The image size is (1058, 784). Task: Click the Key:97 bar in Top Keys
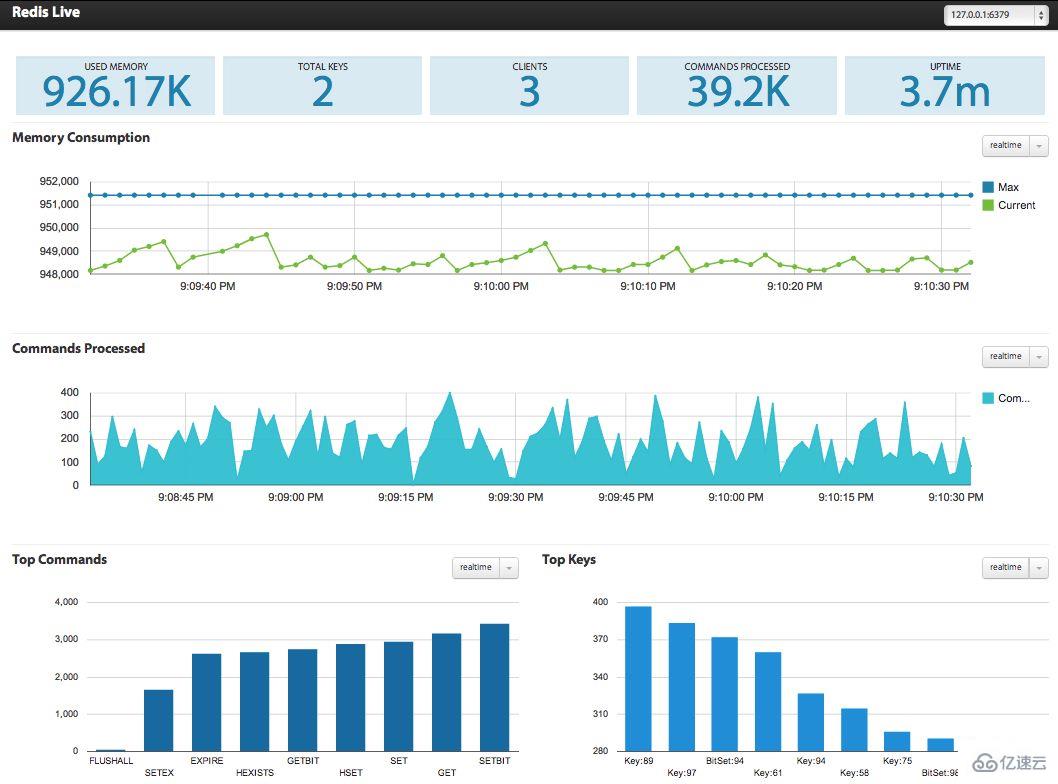[x=681, y=687]
